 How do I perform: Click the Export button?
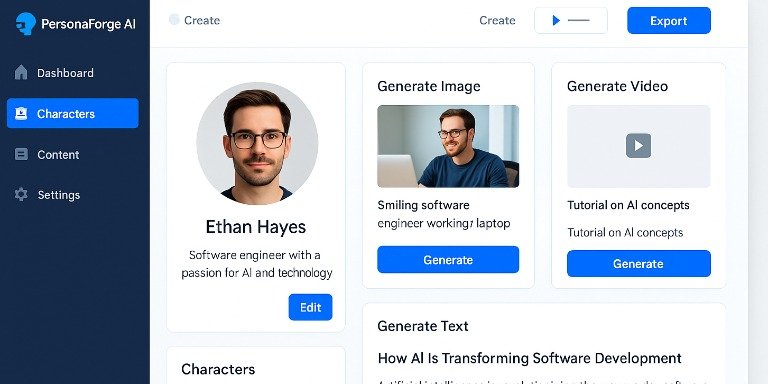669,21
